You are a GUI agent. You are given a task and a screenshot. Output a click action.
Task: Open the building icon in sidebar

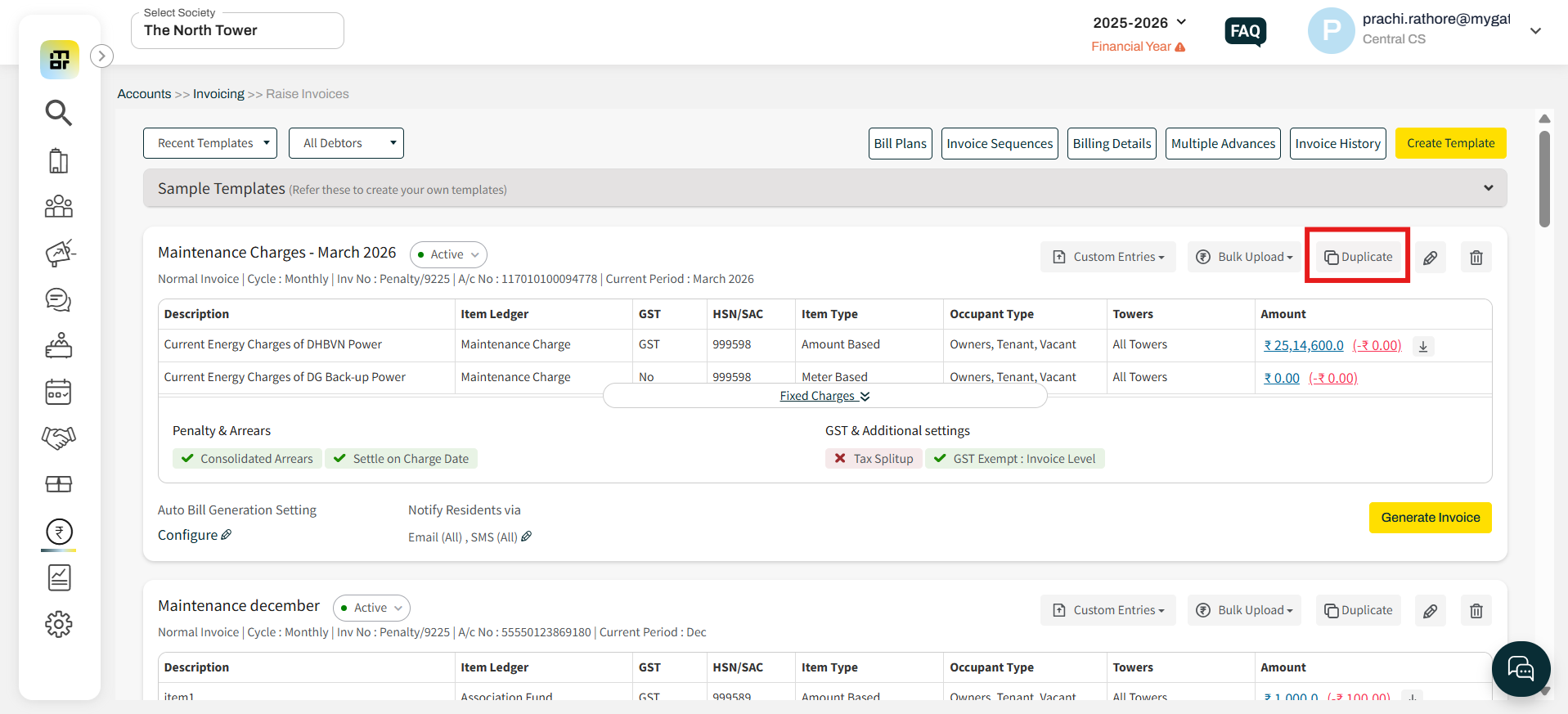click(59, 160)
